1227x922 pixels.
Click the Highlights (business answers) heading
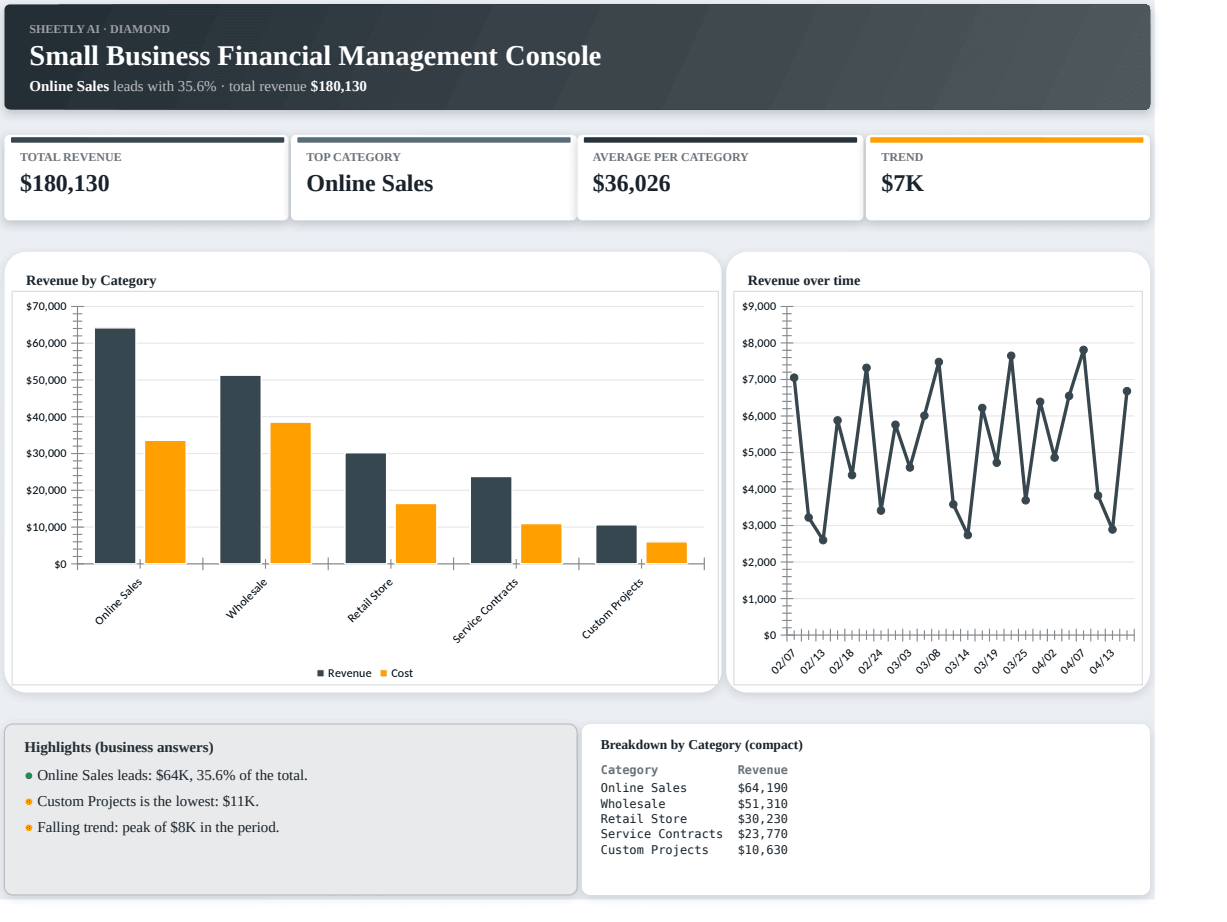click(x=118, y=747)
